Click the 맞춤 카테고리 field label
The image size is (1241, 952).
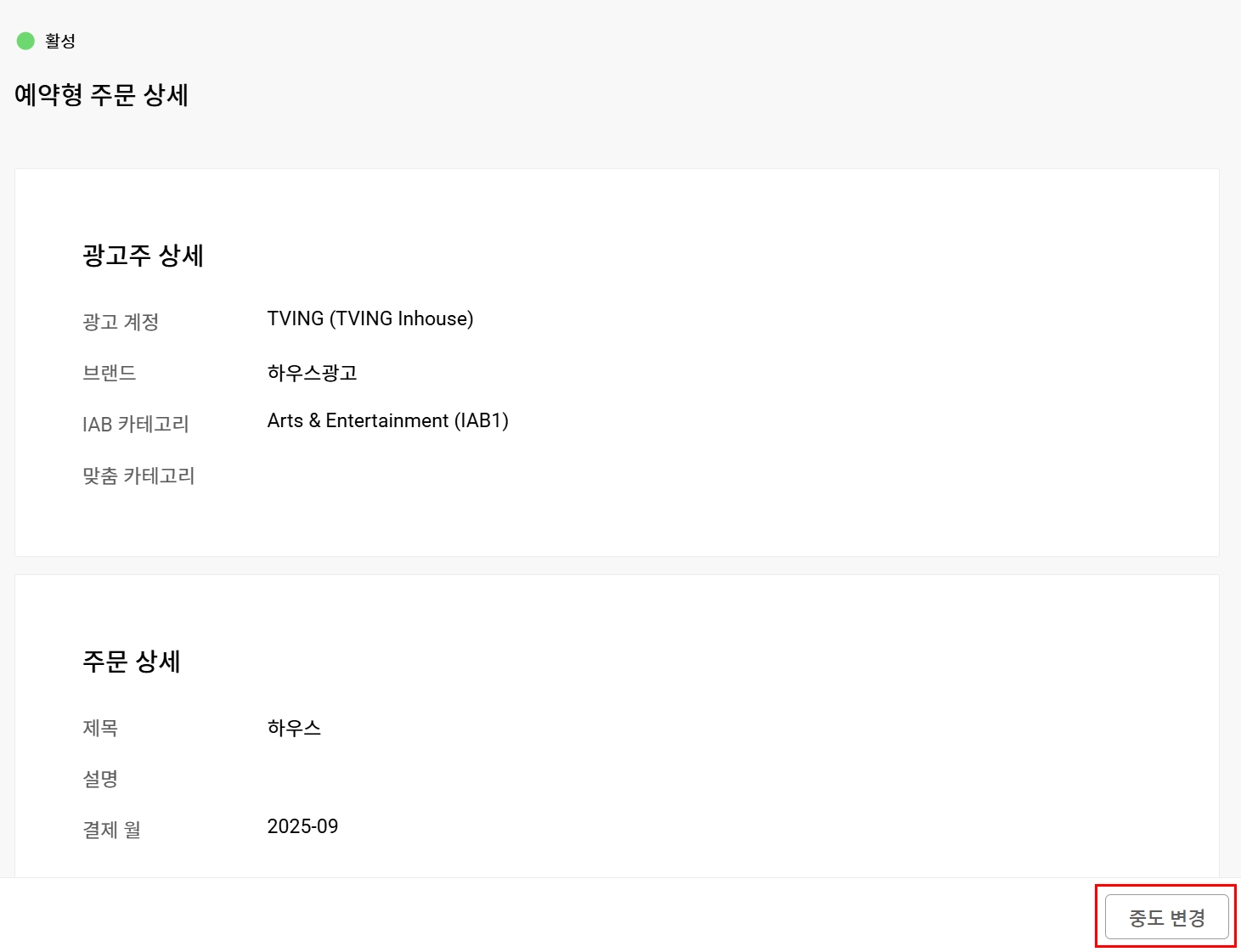(x=138, y=476)
